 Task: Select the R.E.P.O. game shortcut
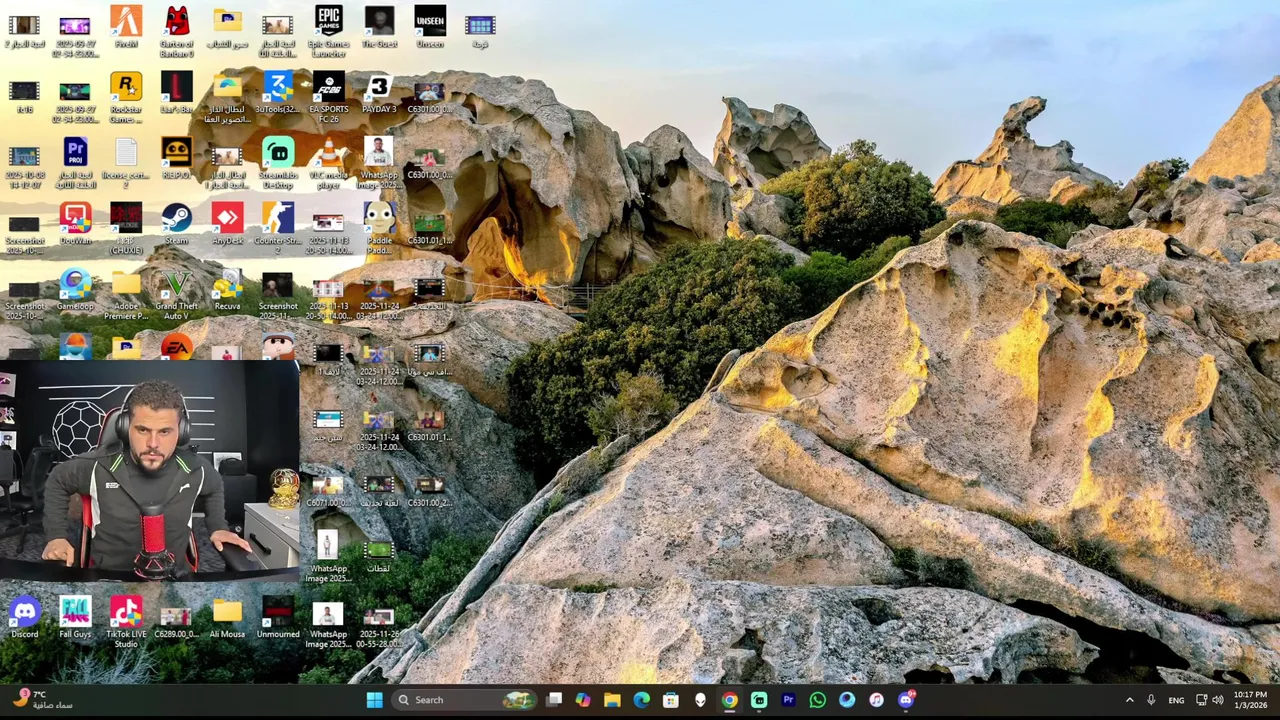(x=176, y=158)
